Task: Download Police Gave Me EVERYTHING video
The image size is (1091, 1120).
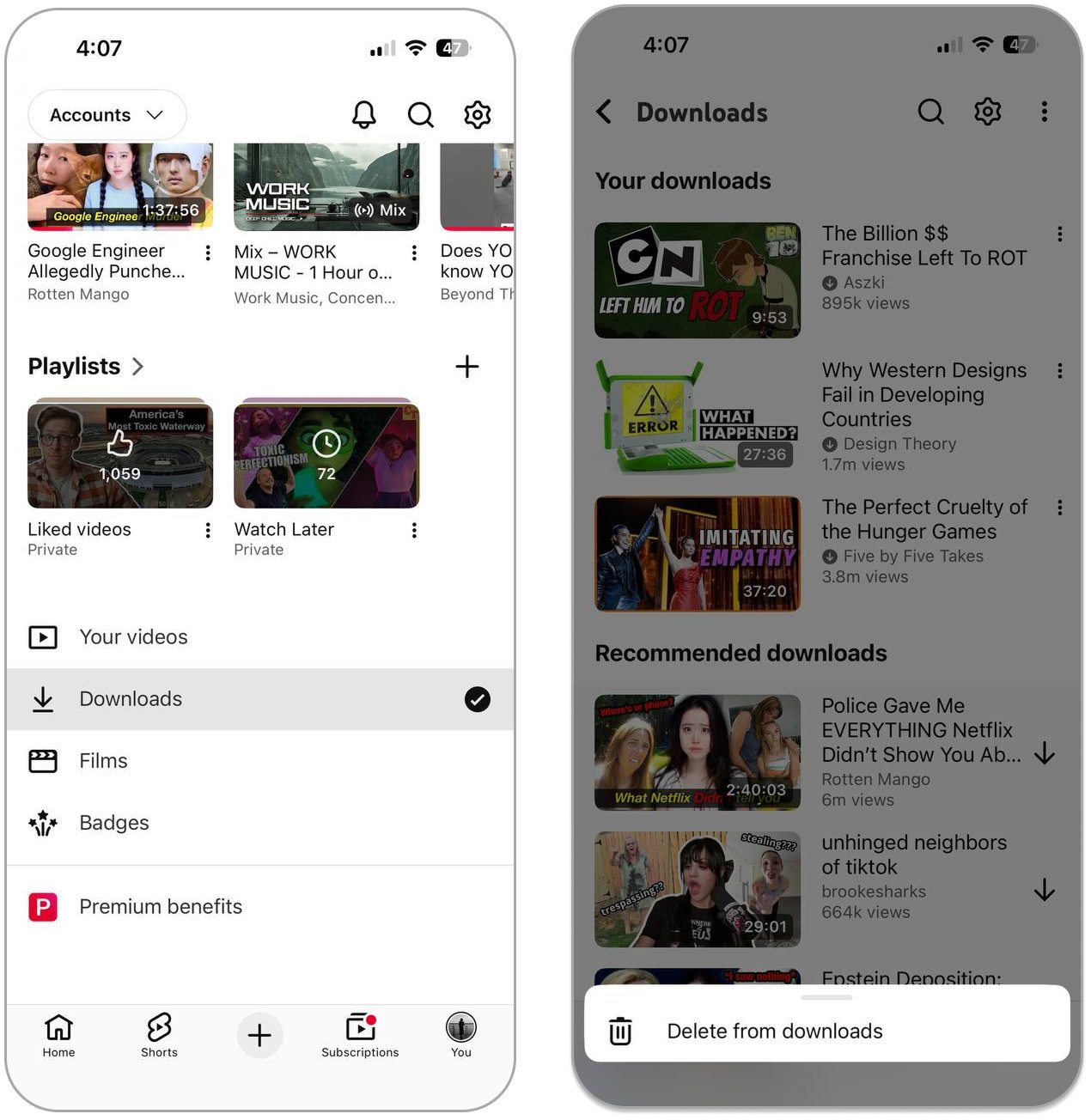Action: [1045, 753]
